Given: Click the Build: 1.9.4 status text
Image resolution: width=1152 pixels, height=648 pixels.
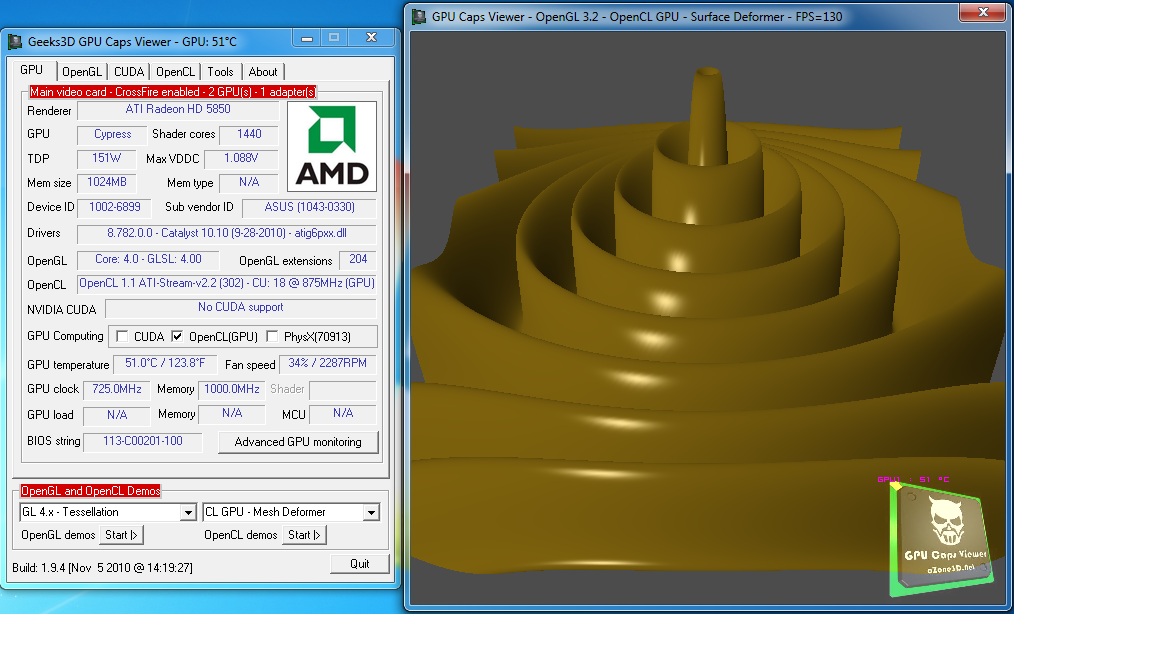Looking at the screenshot, I should coord(102,568).
